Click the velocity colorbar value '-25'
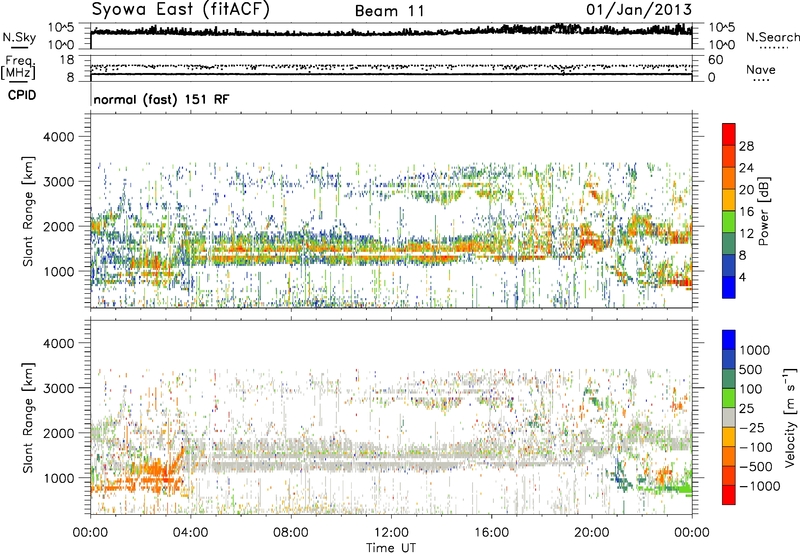This screenshot has width=800, height=554. [752, 427]
